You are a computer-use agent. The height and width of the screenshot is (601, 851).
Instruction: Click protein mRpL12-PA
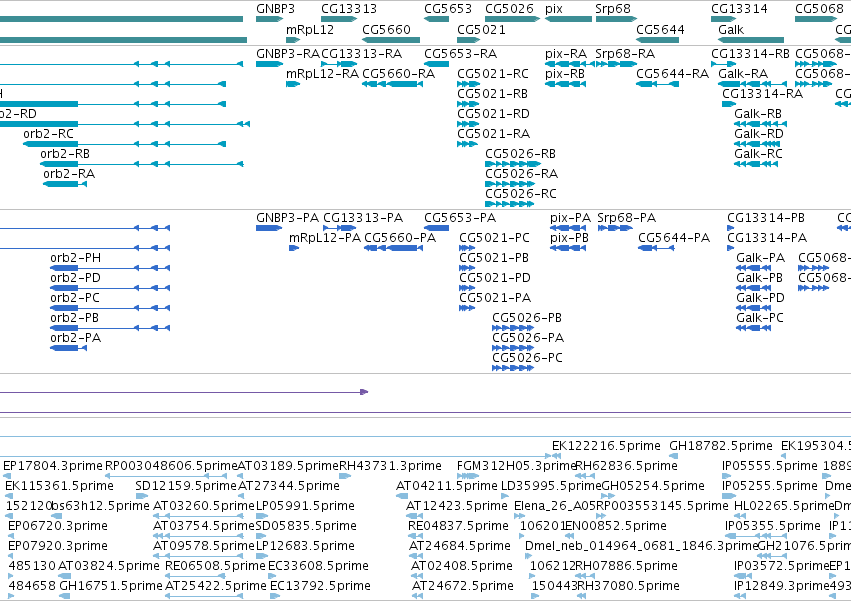pos(325,238)
